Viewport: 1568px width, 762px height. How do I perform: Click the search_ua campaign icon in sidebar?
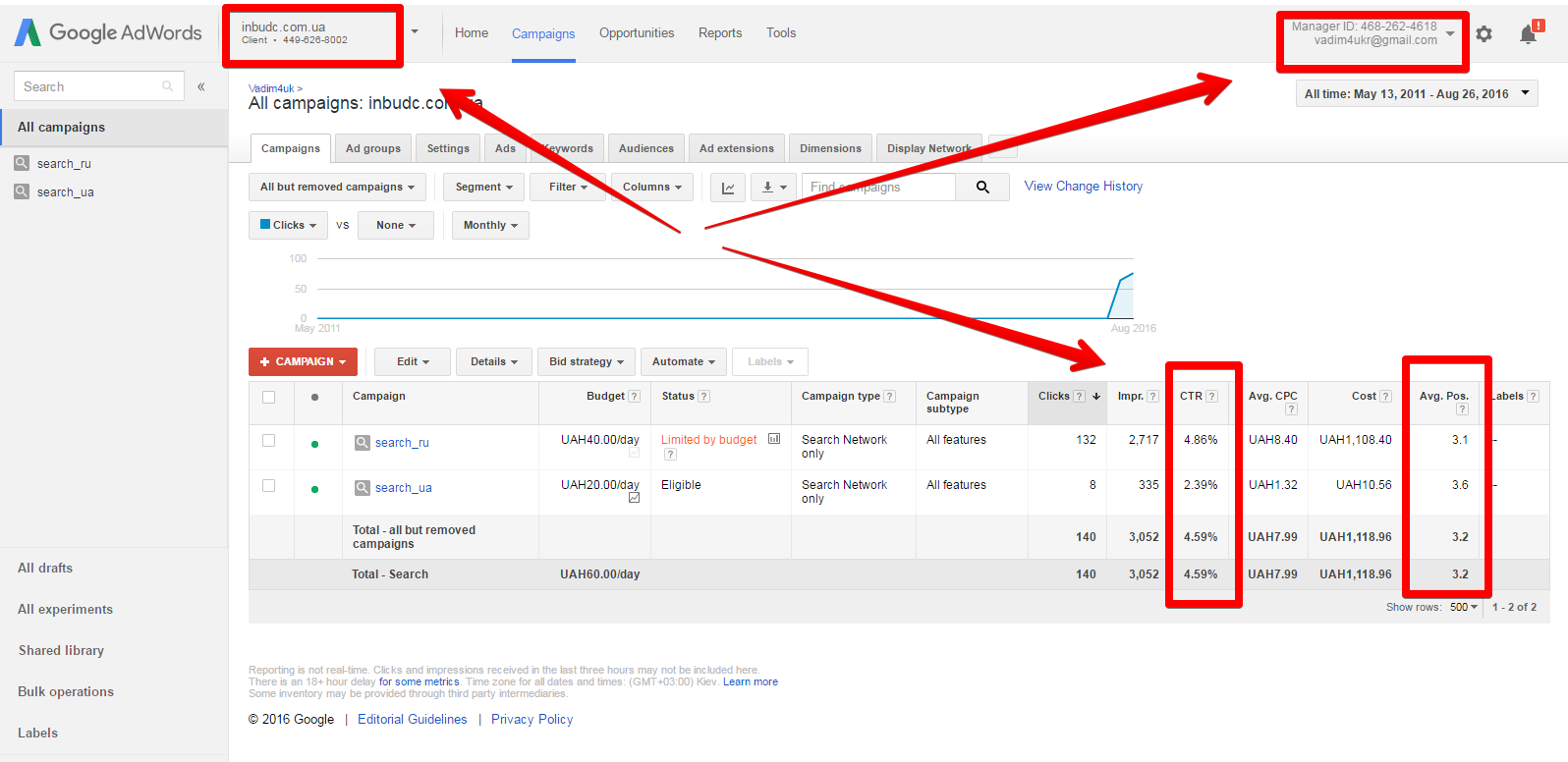click(22, 191)
